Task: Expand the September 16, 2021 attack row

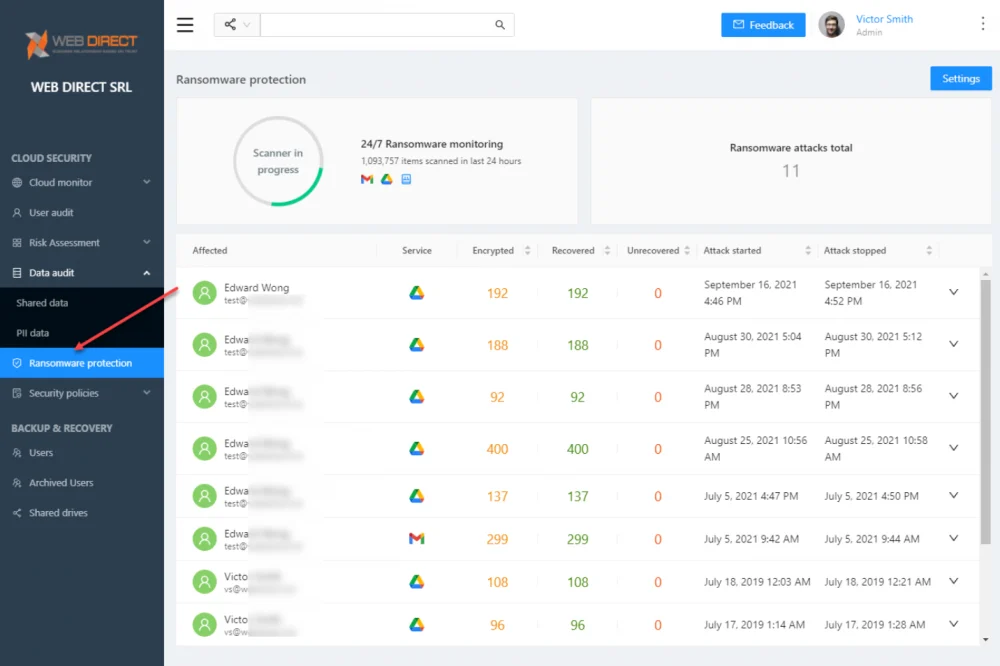Action: click(953, 292)
